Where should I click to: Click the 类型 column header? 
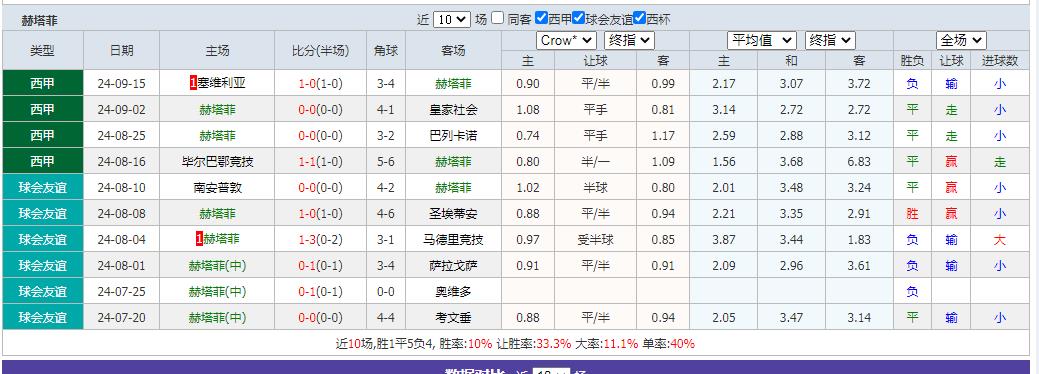[43, 50]
